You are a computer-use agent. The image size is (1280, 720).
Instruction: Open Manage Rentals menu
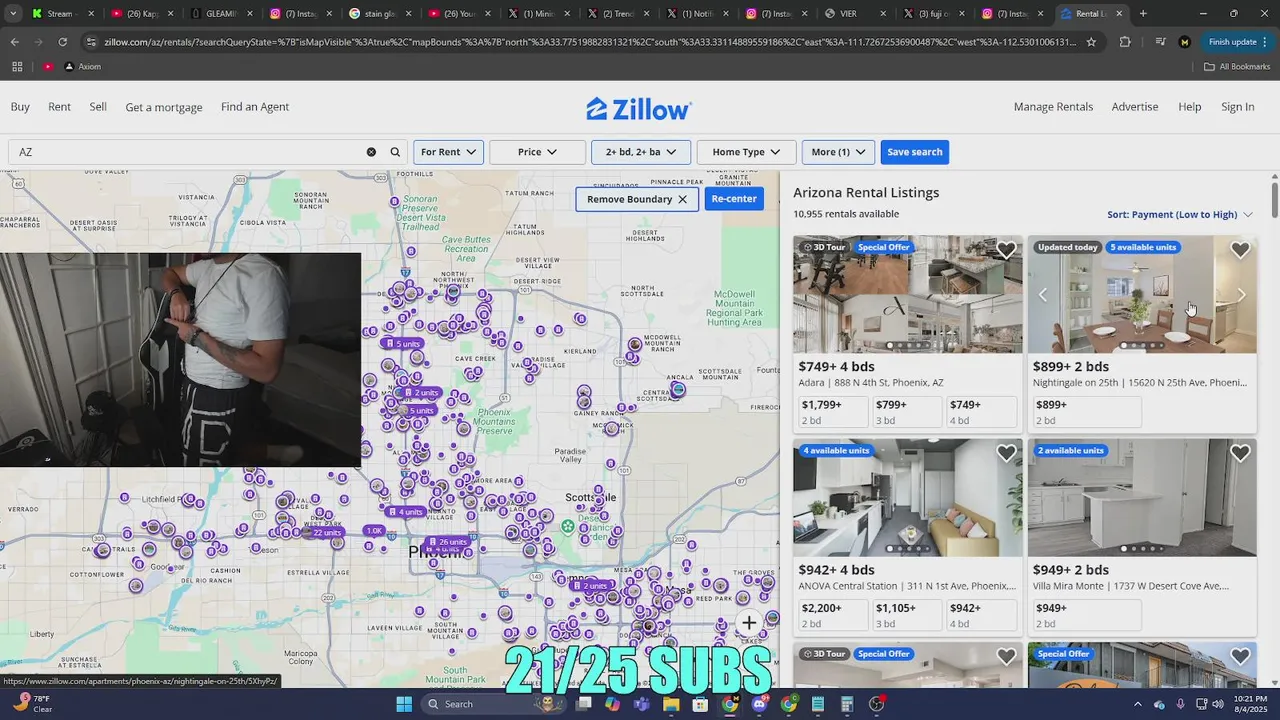pyautogui.click(x=1053, y=106)
